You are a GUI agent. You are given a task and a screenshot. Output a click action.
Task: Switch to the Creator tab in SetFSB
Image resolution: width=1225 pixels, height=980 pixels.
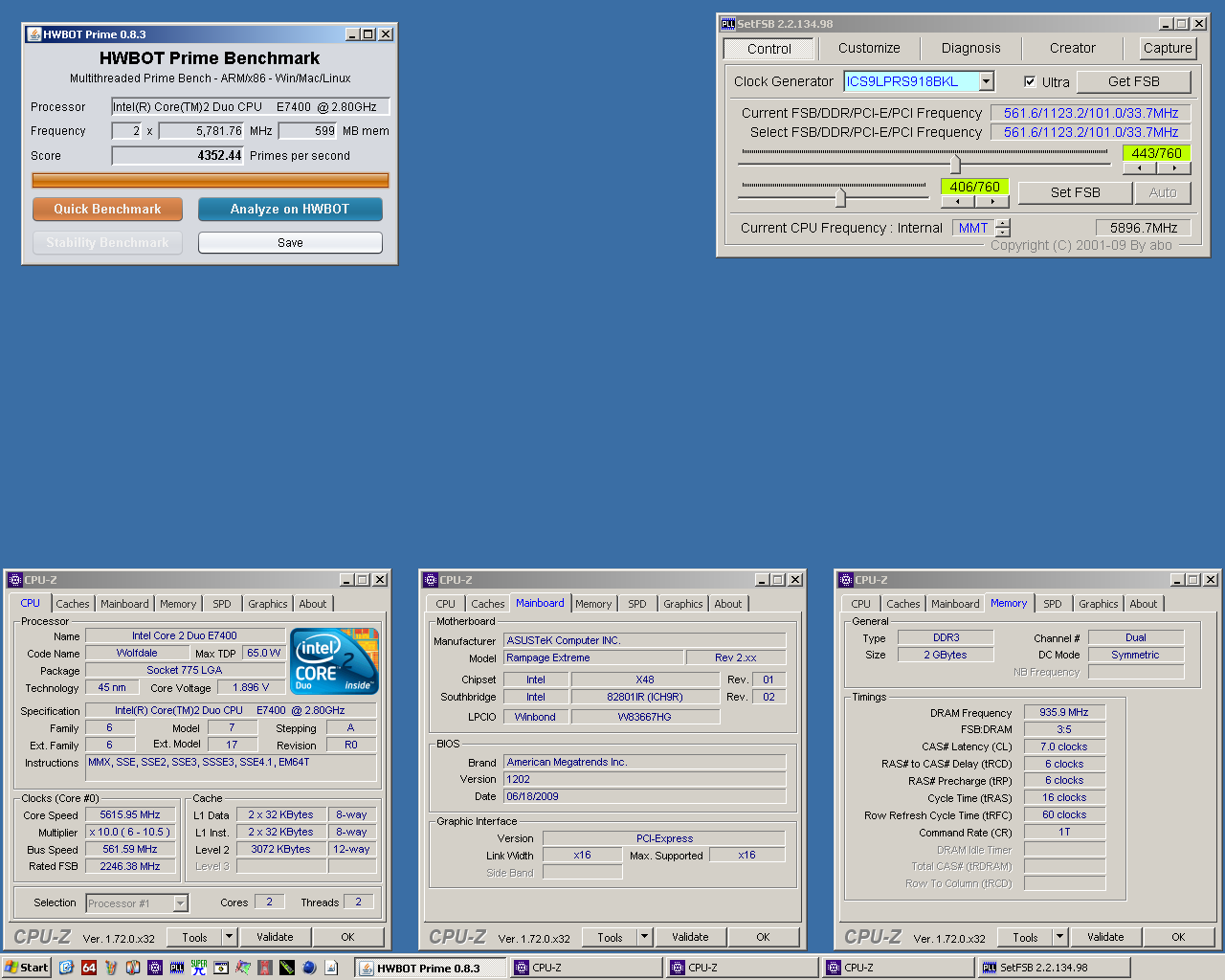tap(1073, 48)
